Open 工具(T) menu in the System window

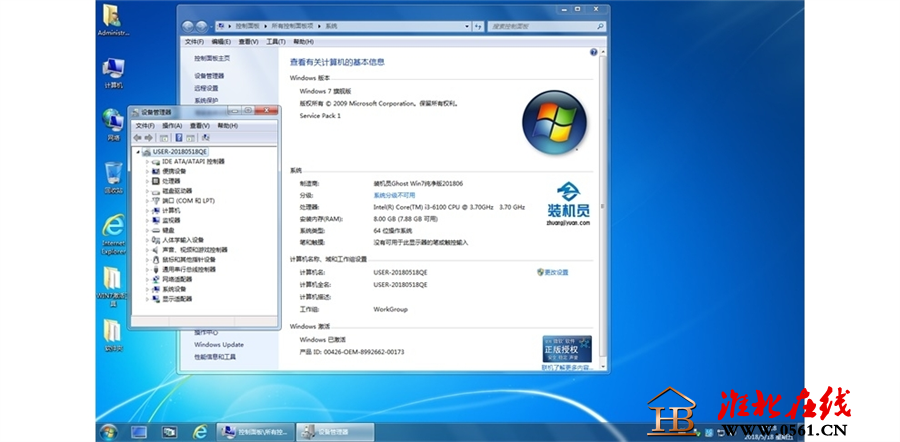(276, 42)
